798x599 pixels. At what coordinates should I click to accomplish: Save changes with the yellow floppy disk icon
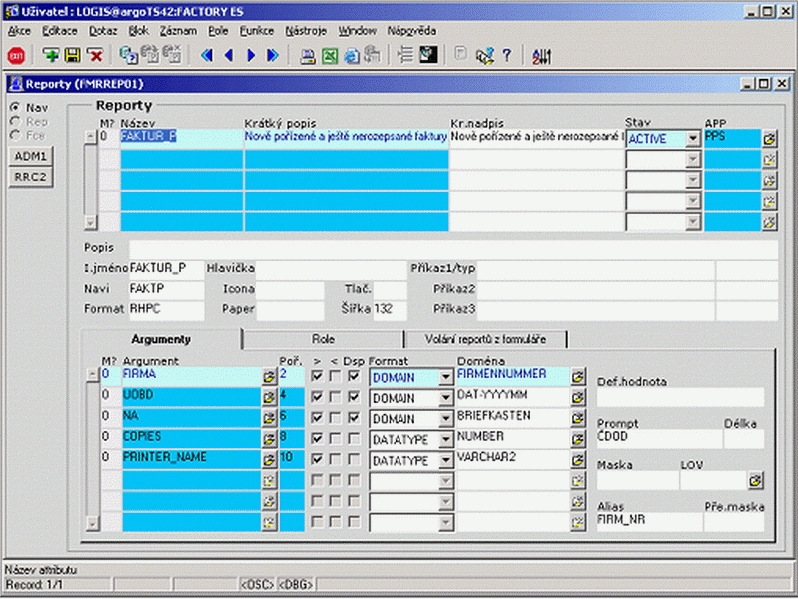[72, 55]
